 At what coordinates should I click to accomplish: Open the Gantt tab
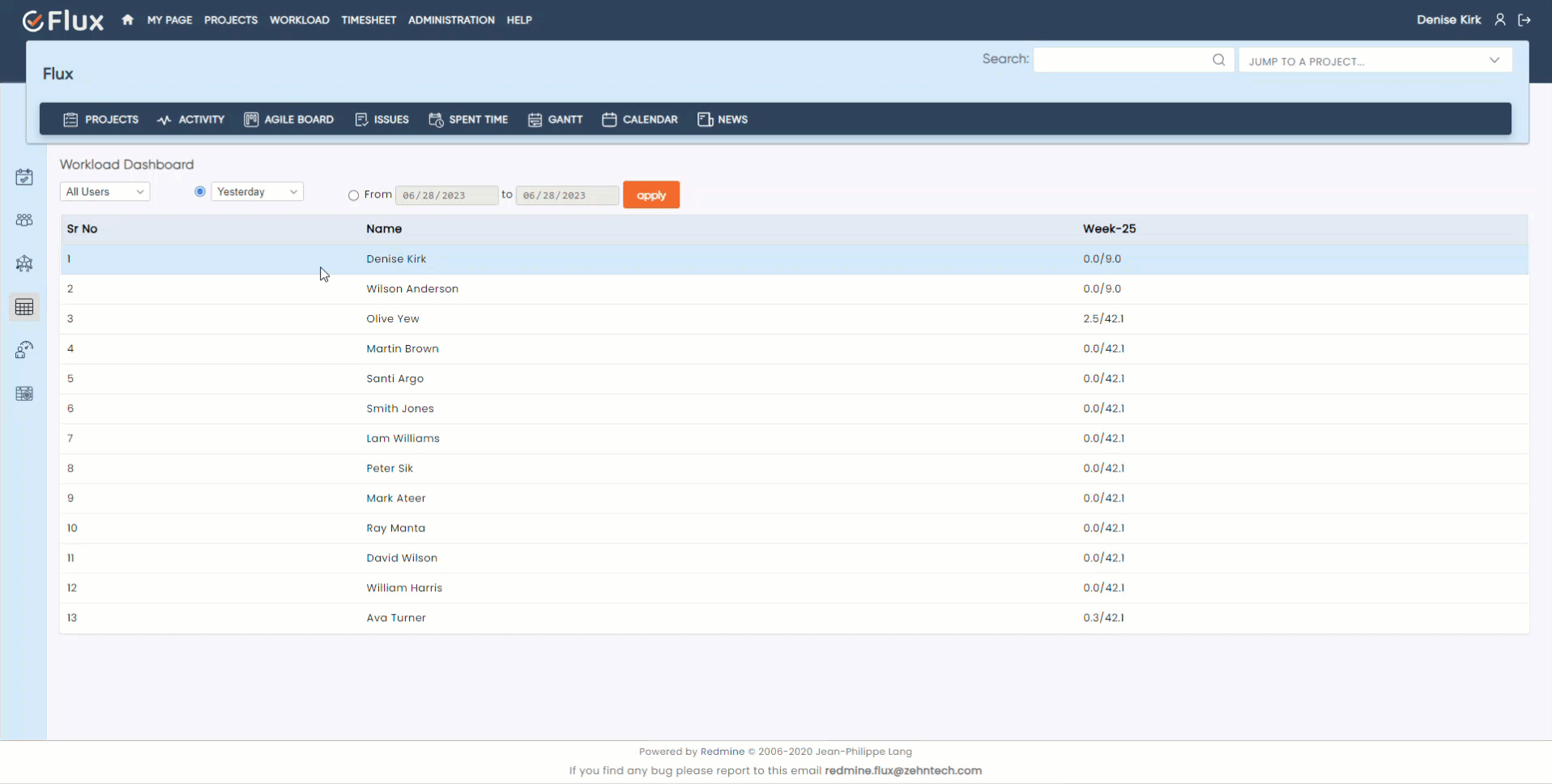pos(556,120)
